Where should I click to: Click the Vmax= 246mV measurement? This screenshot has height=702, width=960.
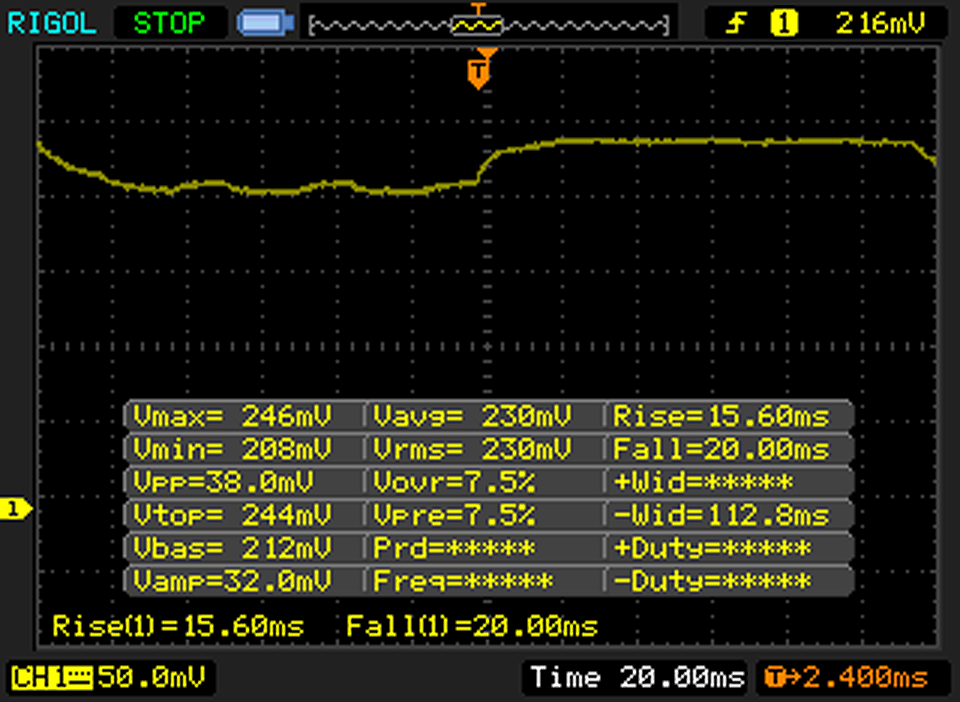tap(232, 416)
